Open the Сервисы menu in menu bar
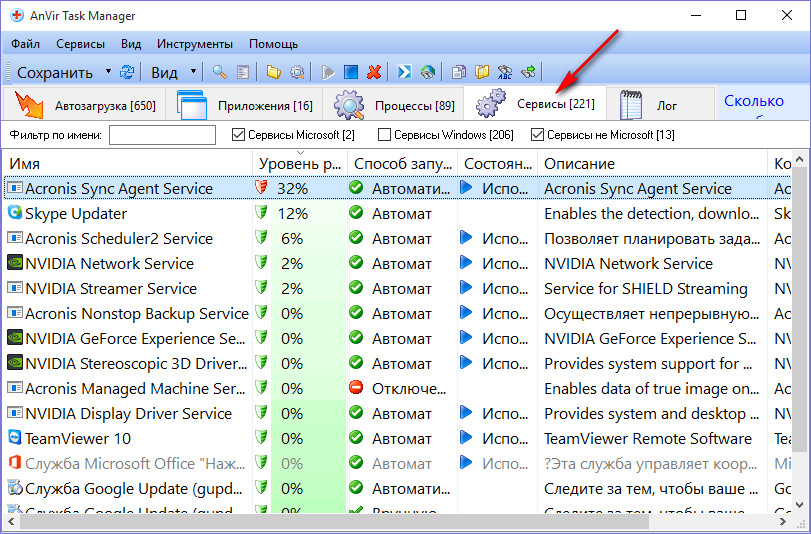 click(x=80, y=44)
